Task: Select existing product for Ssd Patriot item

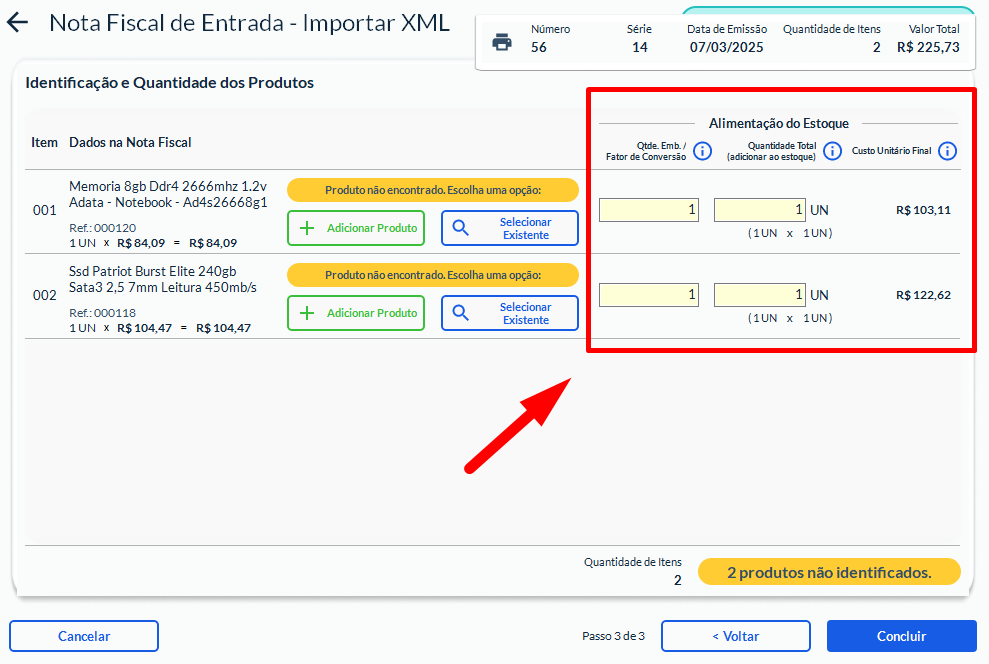Action: [510, 313]
